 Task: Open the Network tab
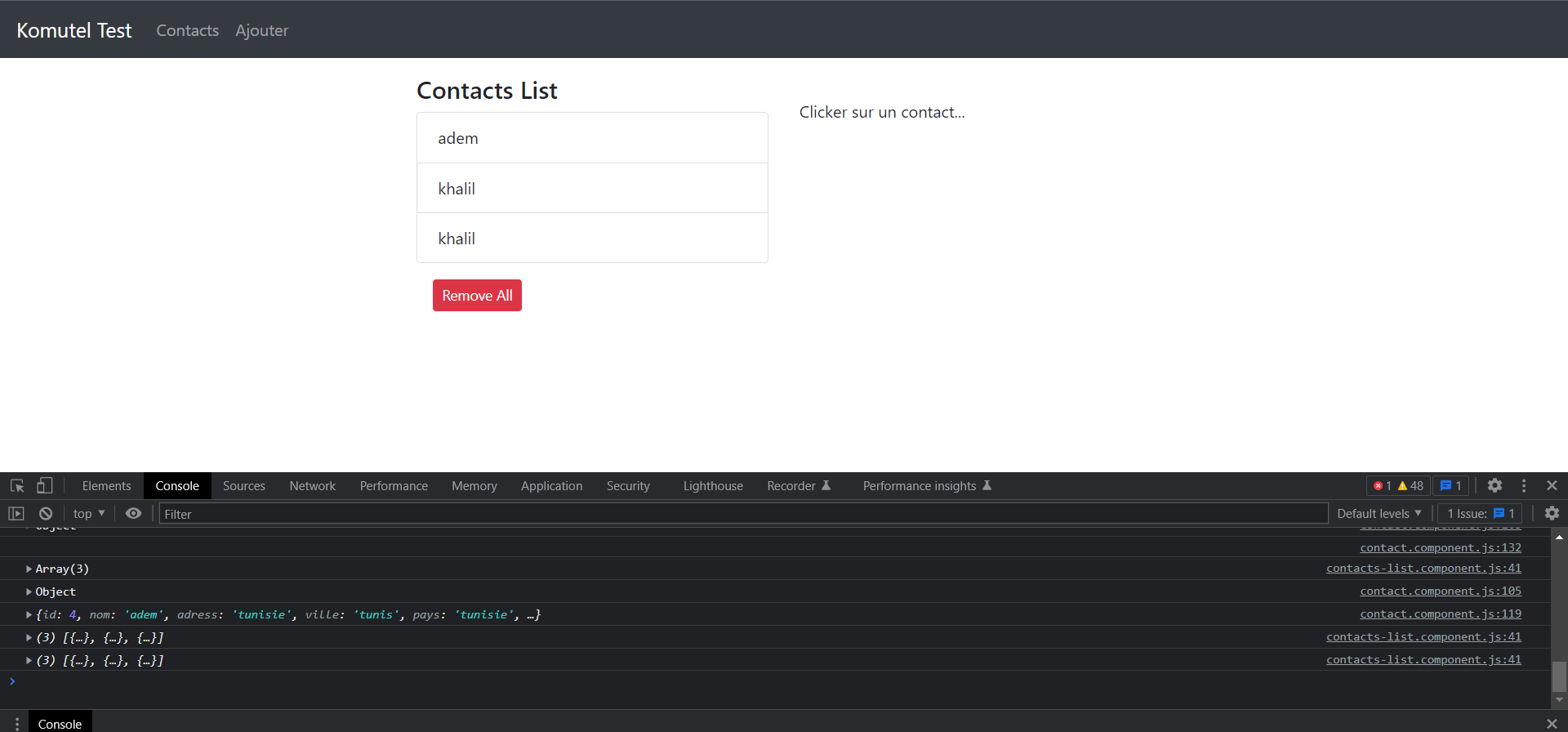click(312, 485)
